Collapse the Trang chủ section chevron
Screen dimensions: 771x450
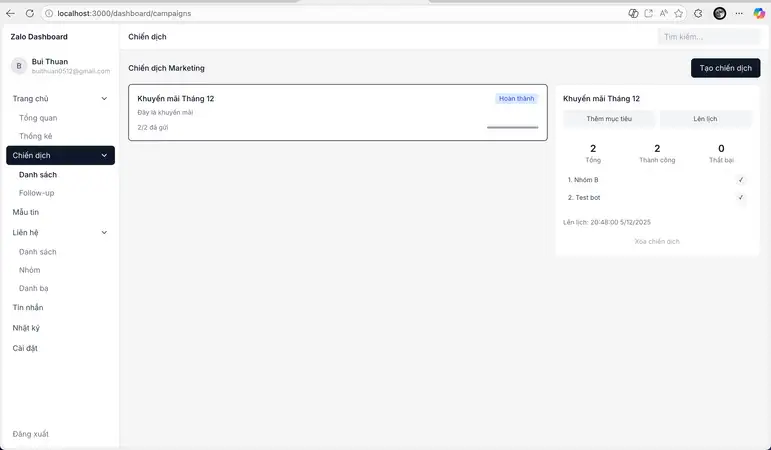(x=104, y=99)
